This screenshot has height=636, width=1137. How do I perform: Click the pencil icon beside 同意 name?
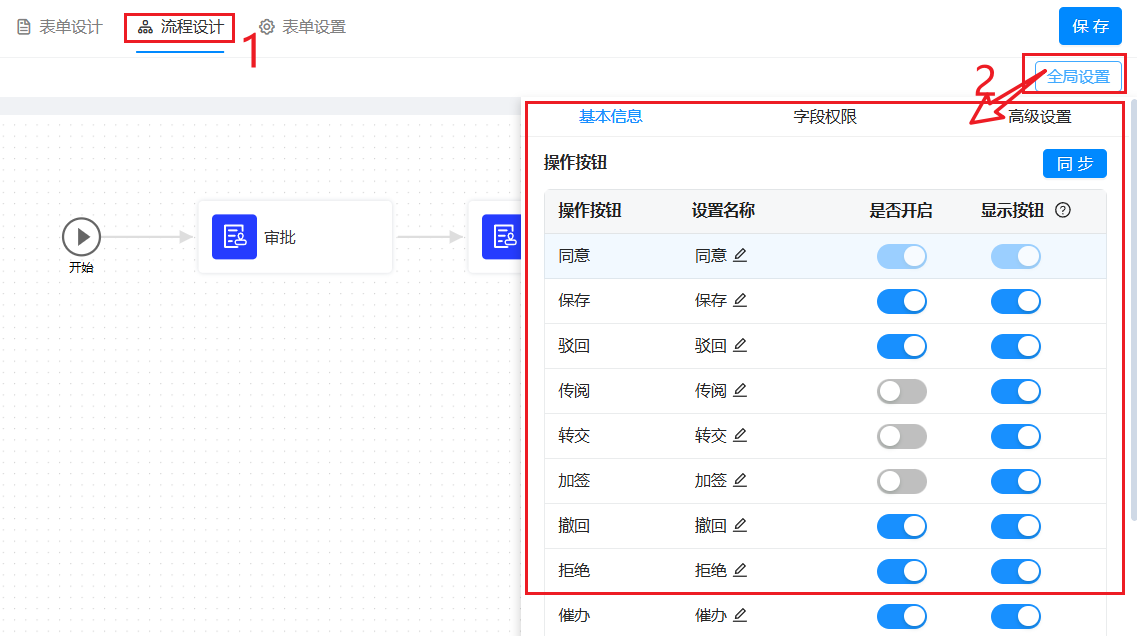(740, 256)
